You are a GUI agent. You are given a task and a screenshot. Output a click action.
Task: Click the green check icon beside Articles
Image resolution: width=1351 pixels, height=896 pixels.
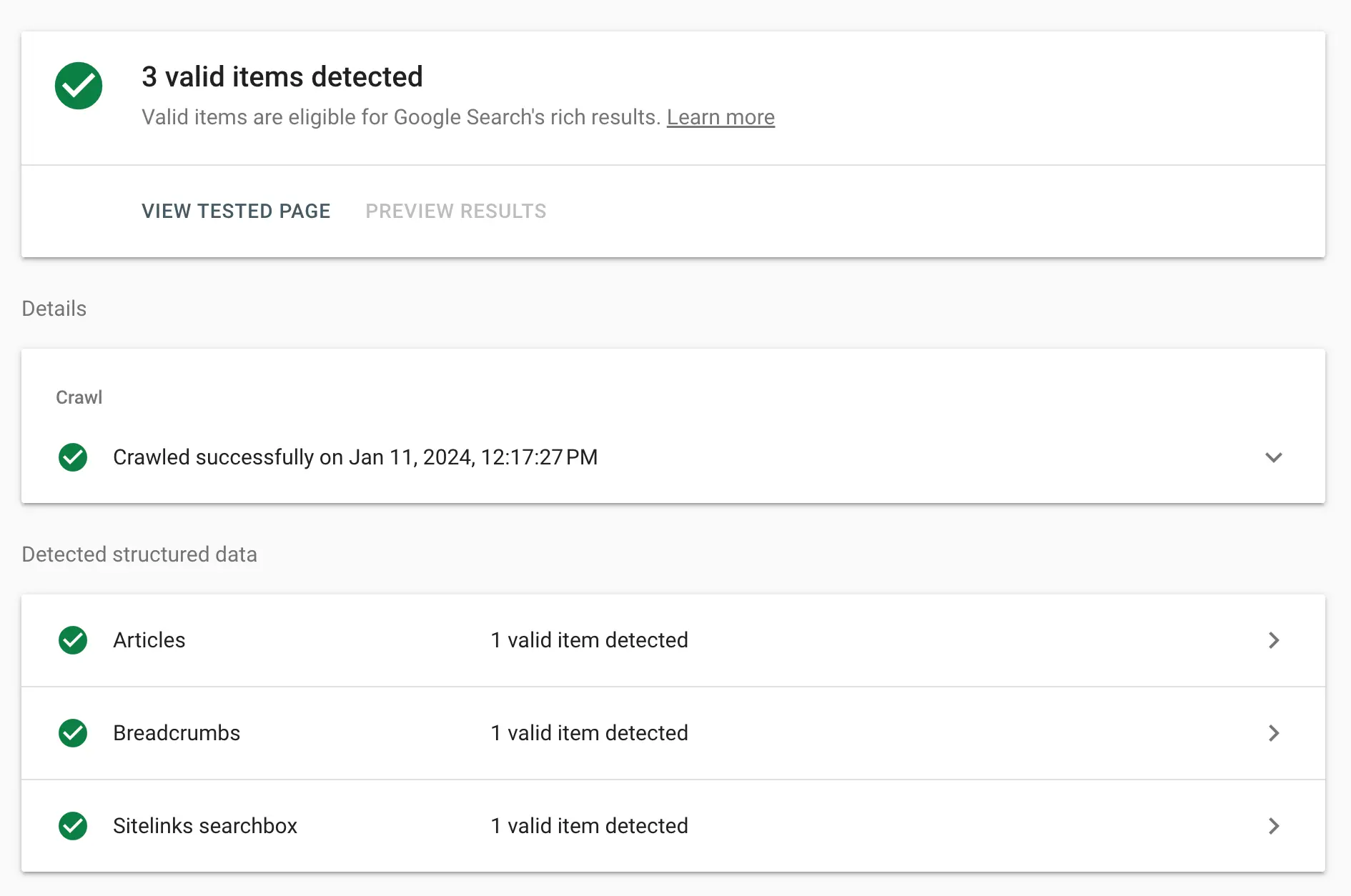73,640
